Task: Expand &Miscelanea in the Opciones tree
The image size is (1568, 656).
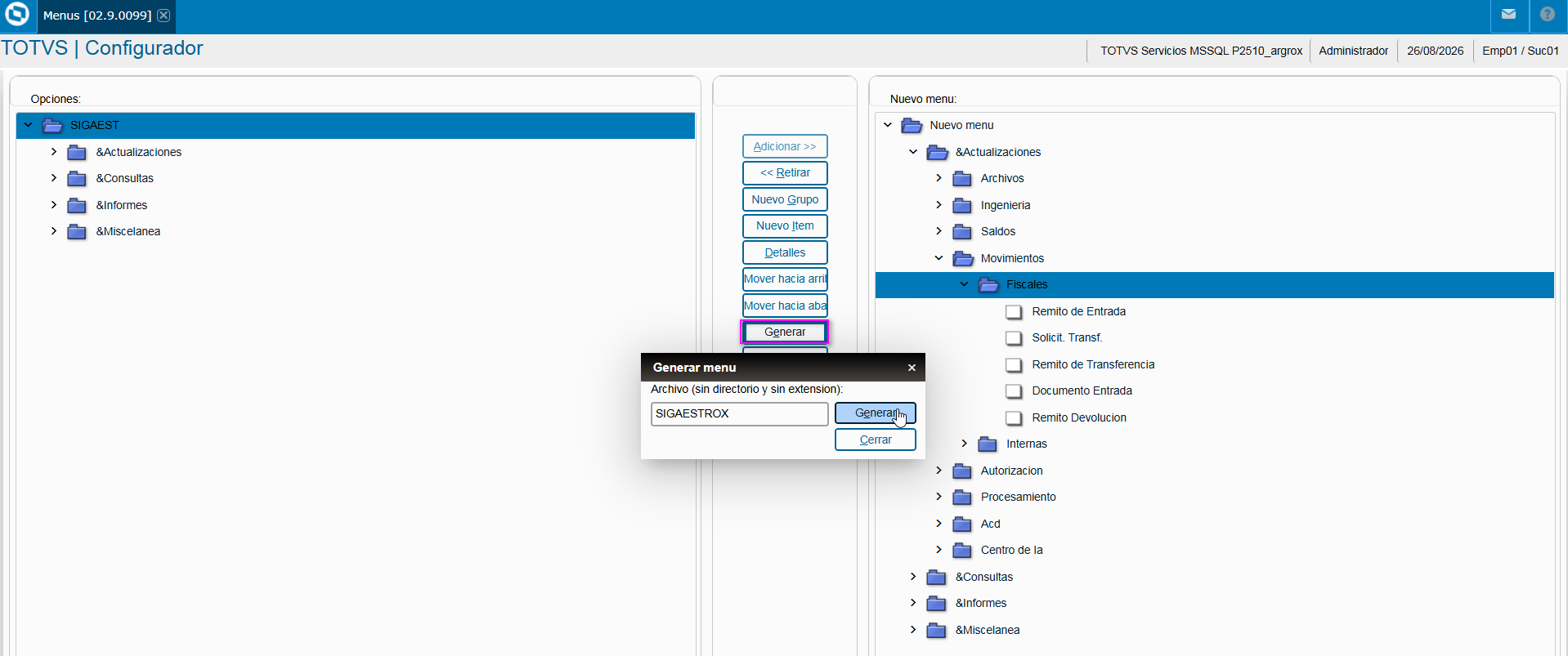Action: tap(54, 231)
